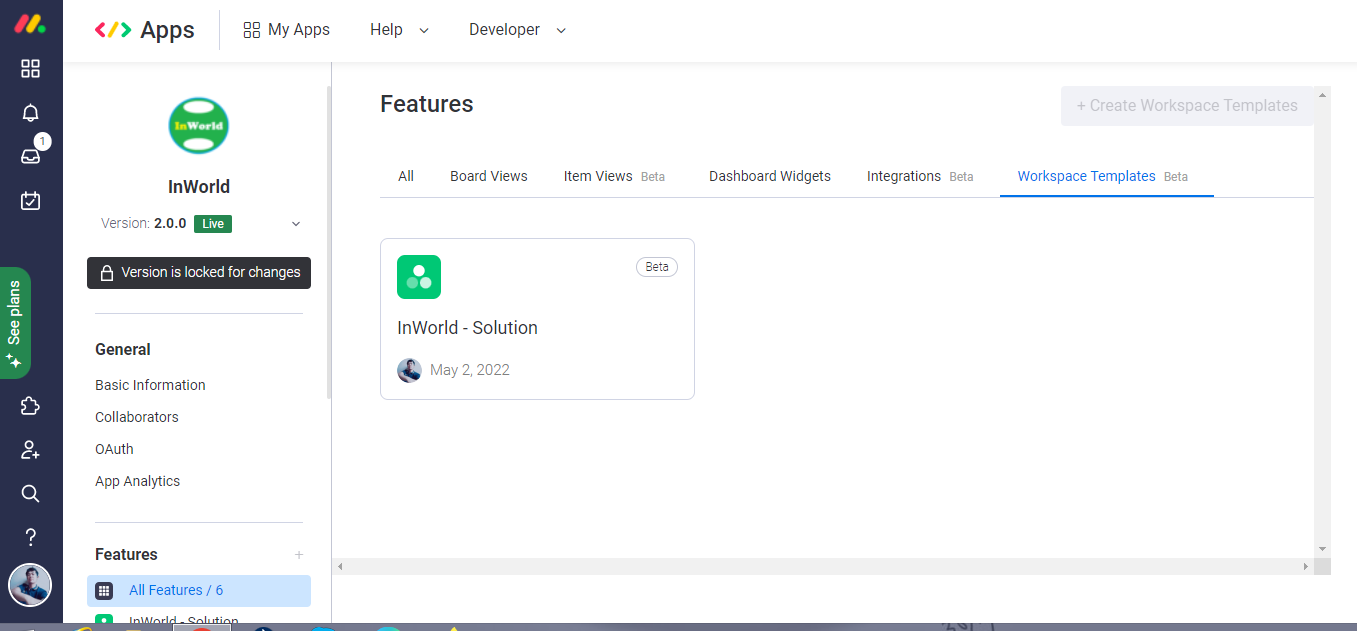Screen dimensions: 1357x631
Task: Open the inbox tray icon
Action: coord(31,156)
